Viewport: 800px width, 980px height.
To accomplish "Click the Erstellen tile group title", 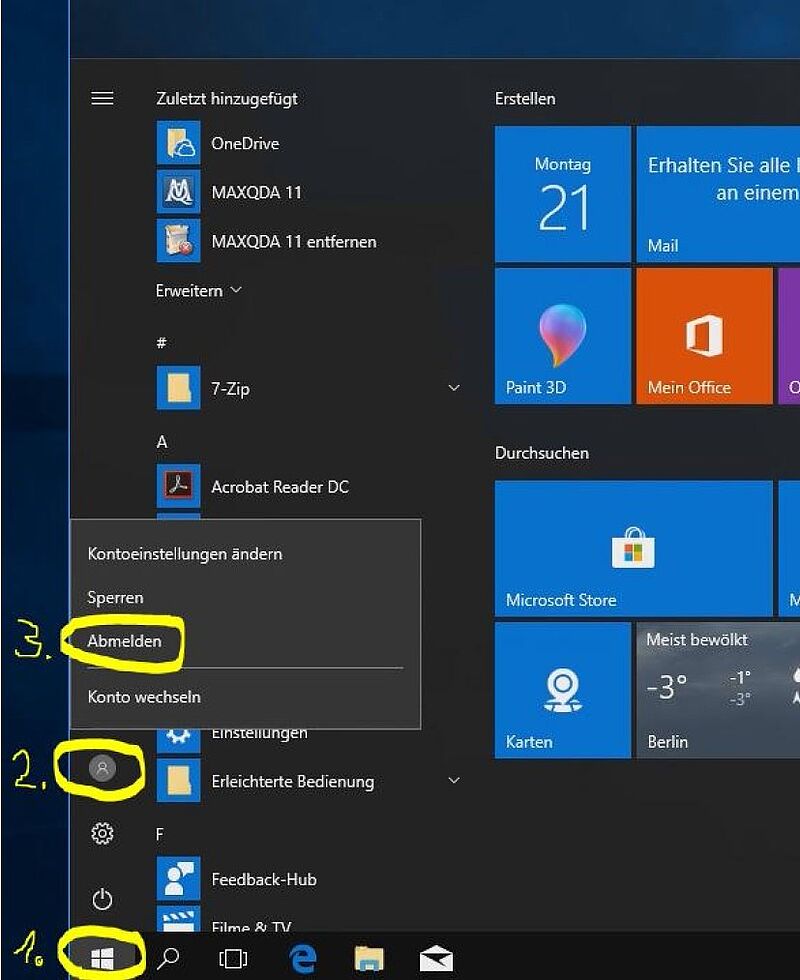I will pyautogui.click(x=525, y=99).
